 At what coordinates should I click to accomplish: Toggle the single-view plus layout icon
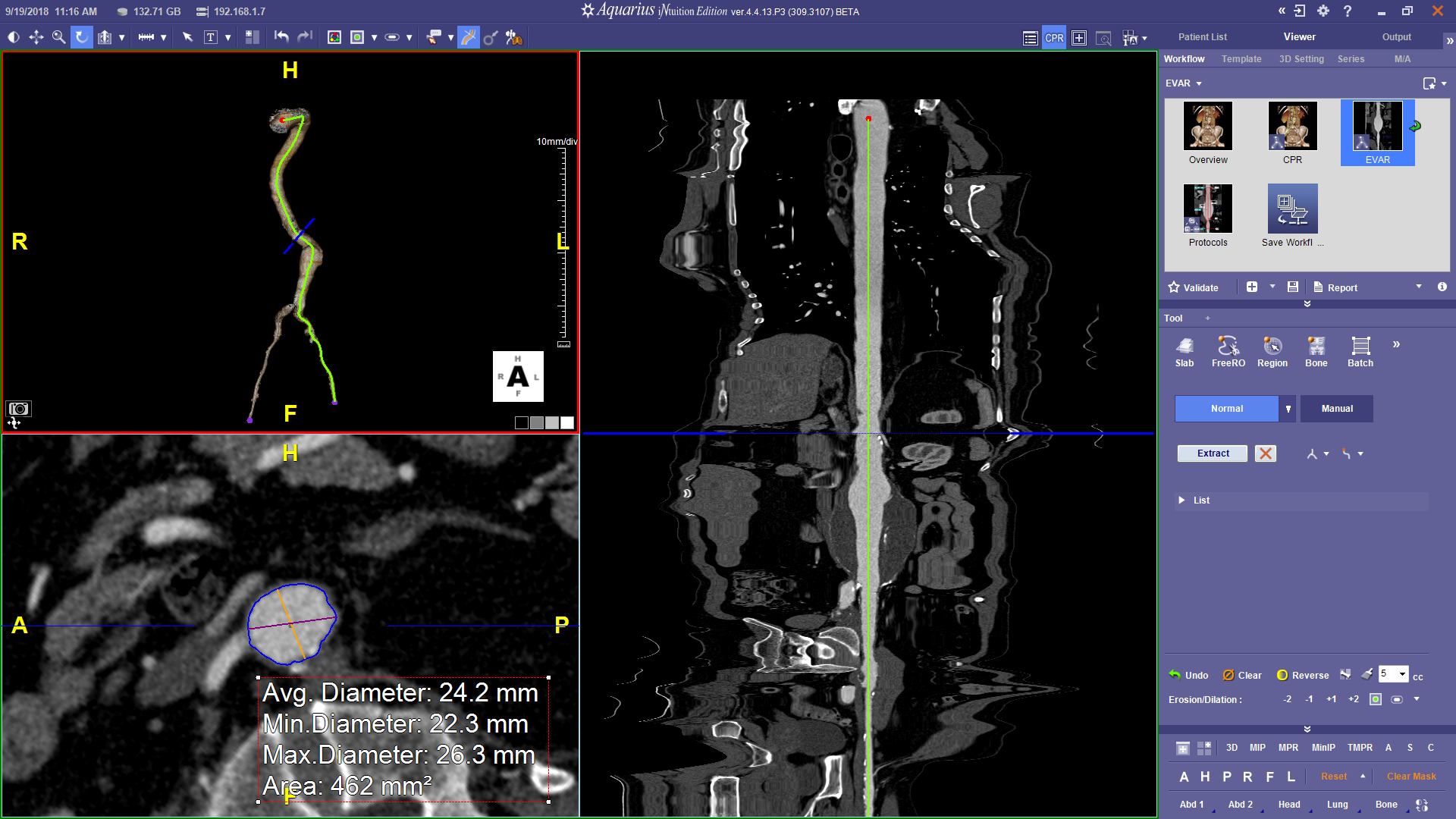pyautogui.click(x=1079, y=38)
